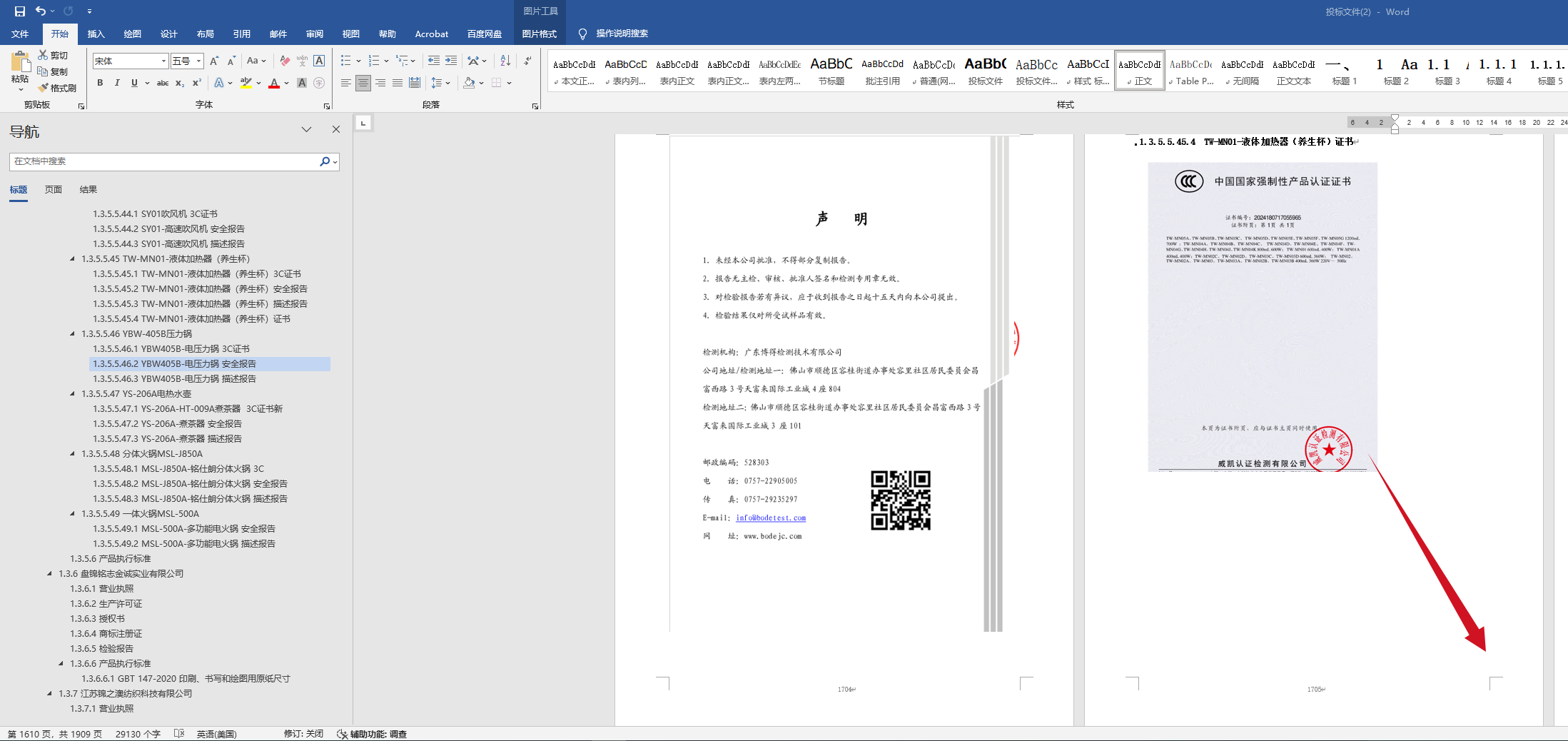Apply the red font color swatch

pyautogui.click(x=274, y=84)
